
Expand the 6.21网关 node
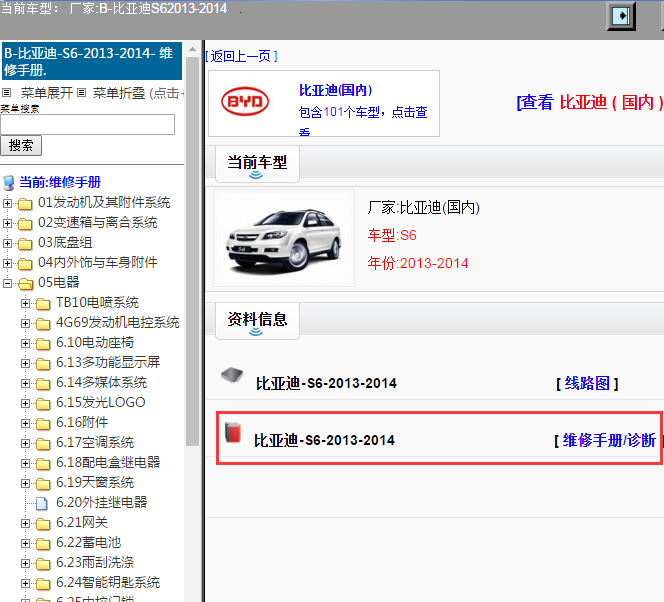point(25,523)
